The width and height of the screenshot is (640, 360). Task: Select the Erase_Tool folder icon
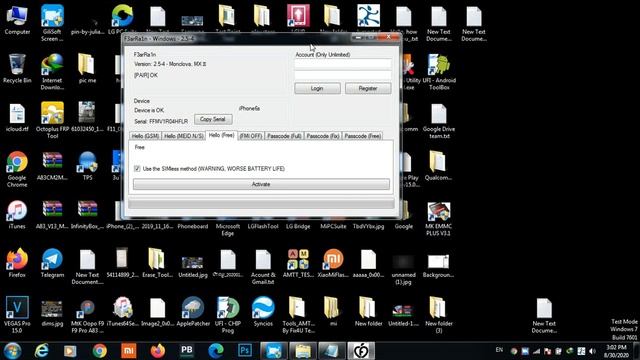158,263
